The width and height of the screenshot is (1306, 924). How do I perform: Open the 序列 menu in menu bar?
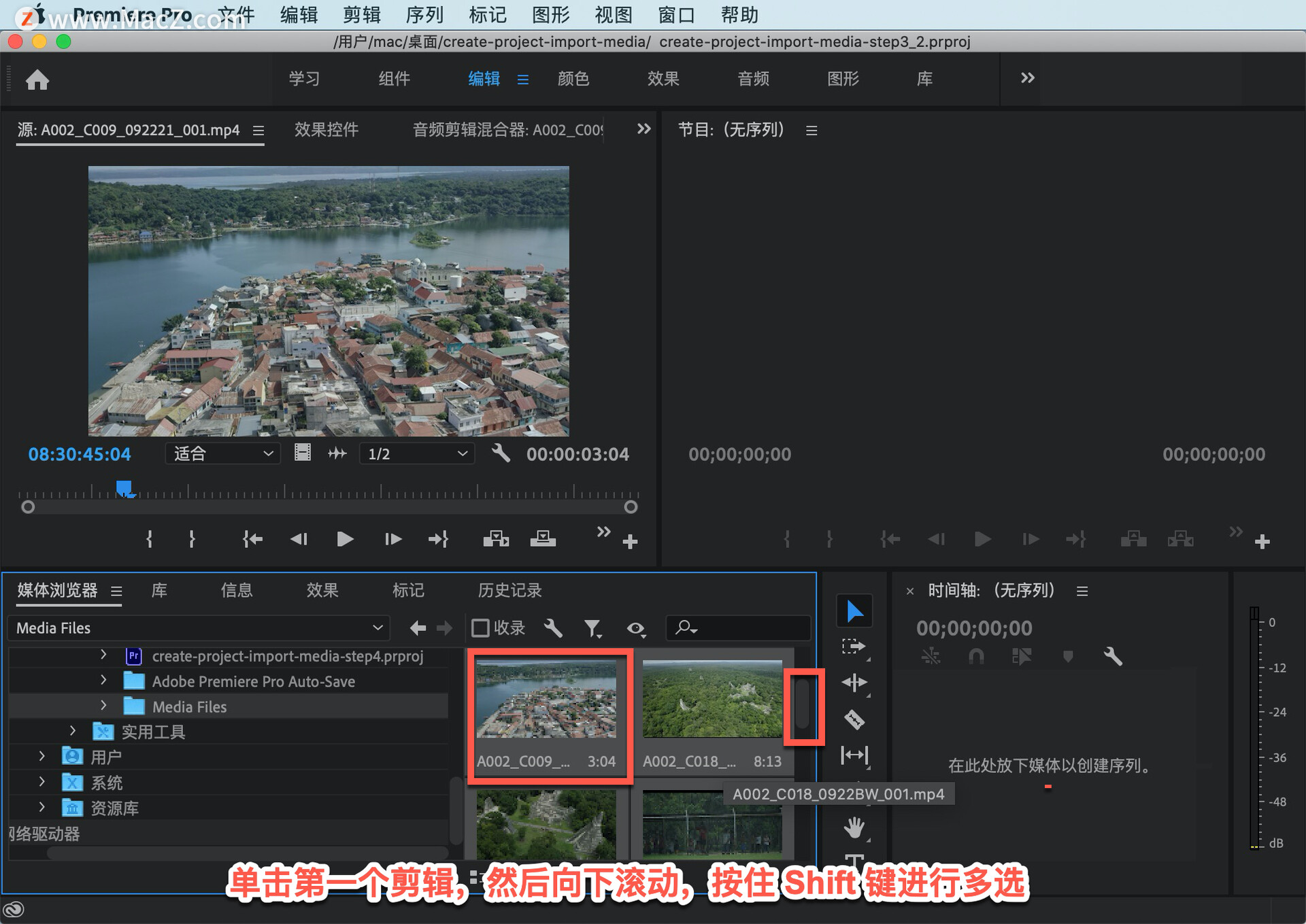coord(424,14)
